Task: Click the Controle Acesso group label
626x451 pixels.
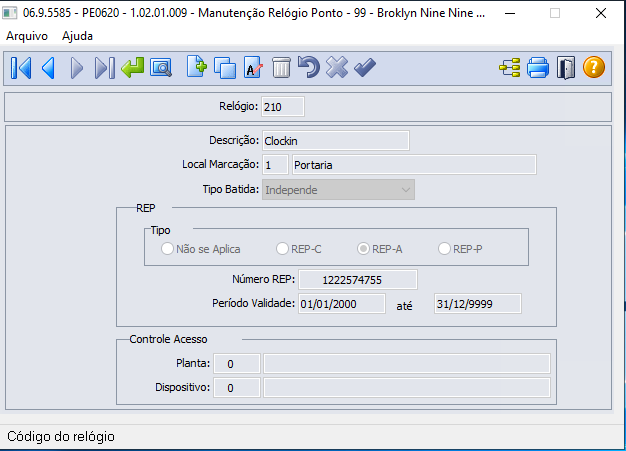Action: [x=168, y=339]
